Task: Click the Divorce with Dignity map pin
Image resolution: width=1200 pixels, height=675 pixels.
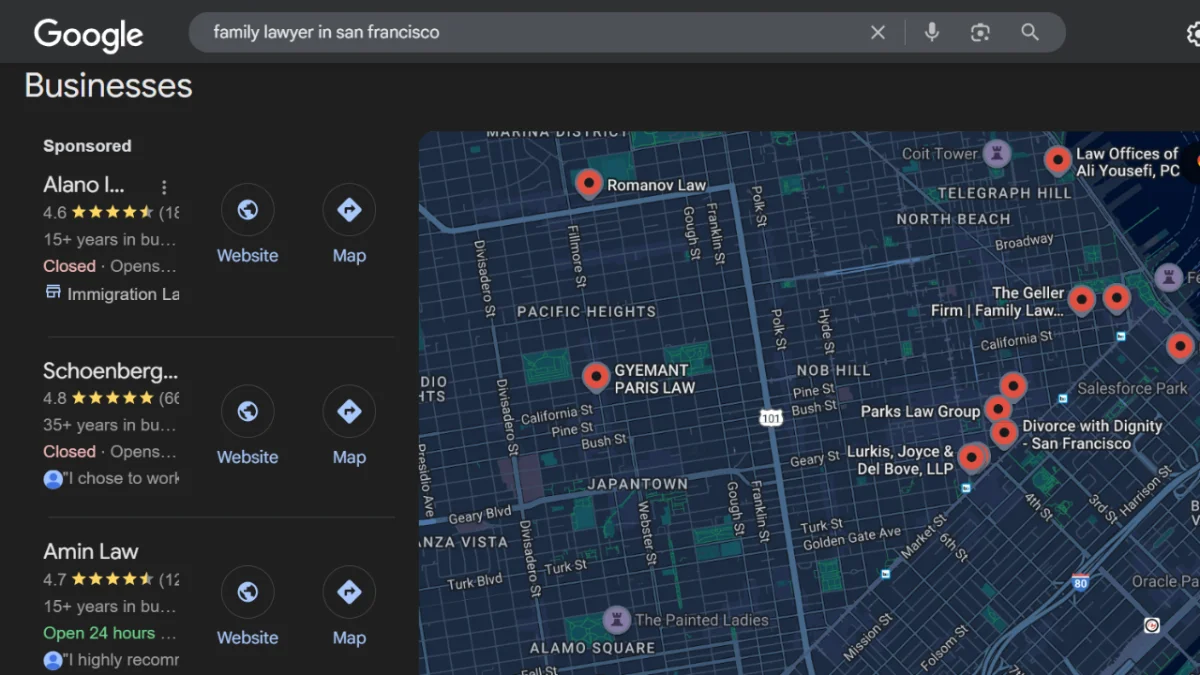Action: click(x=1004, y=433)
